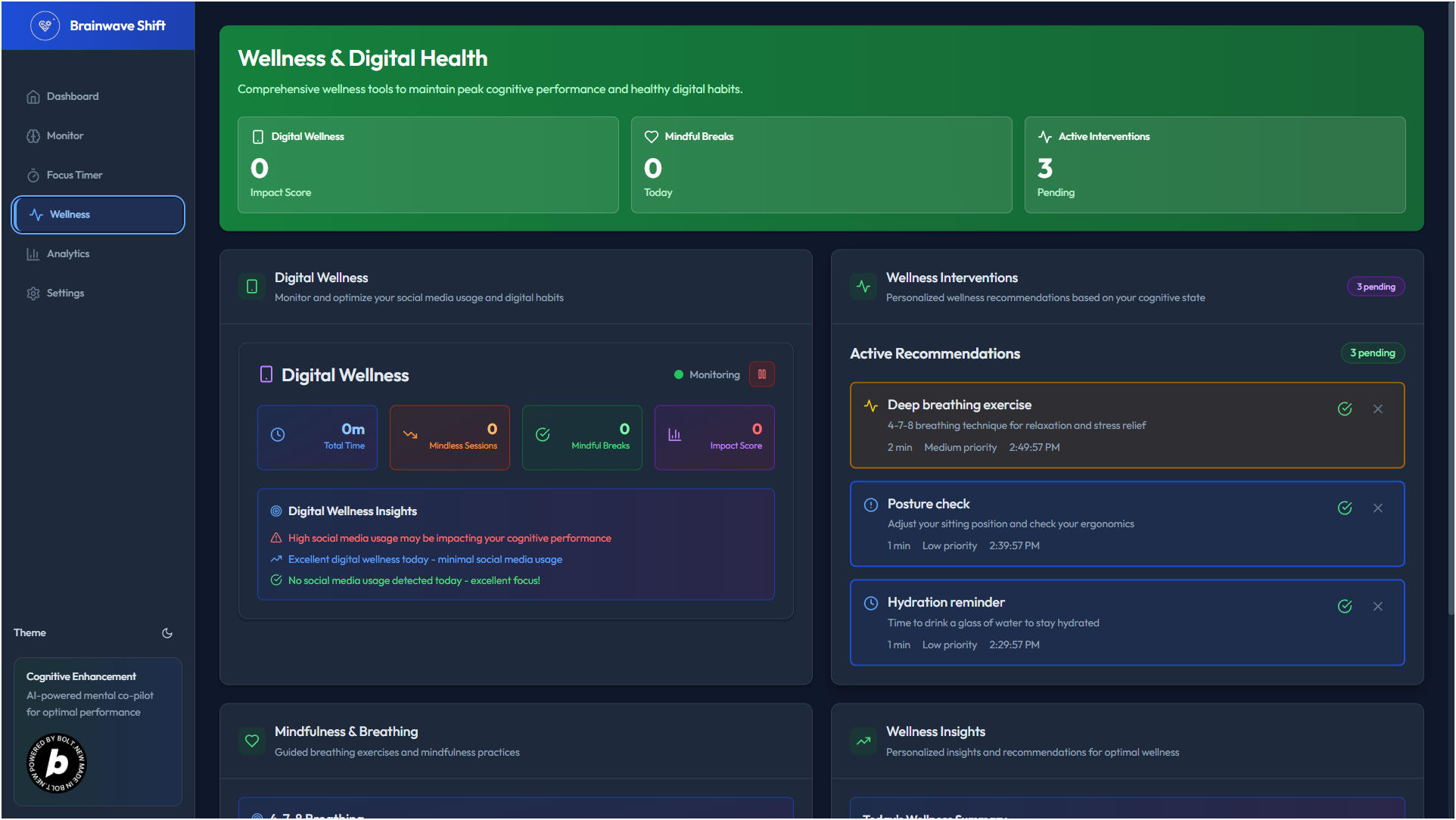Click the Total Time clock stat card
The image size is (1456, 820).
(317, 437)
